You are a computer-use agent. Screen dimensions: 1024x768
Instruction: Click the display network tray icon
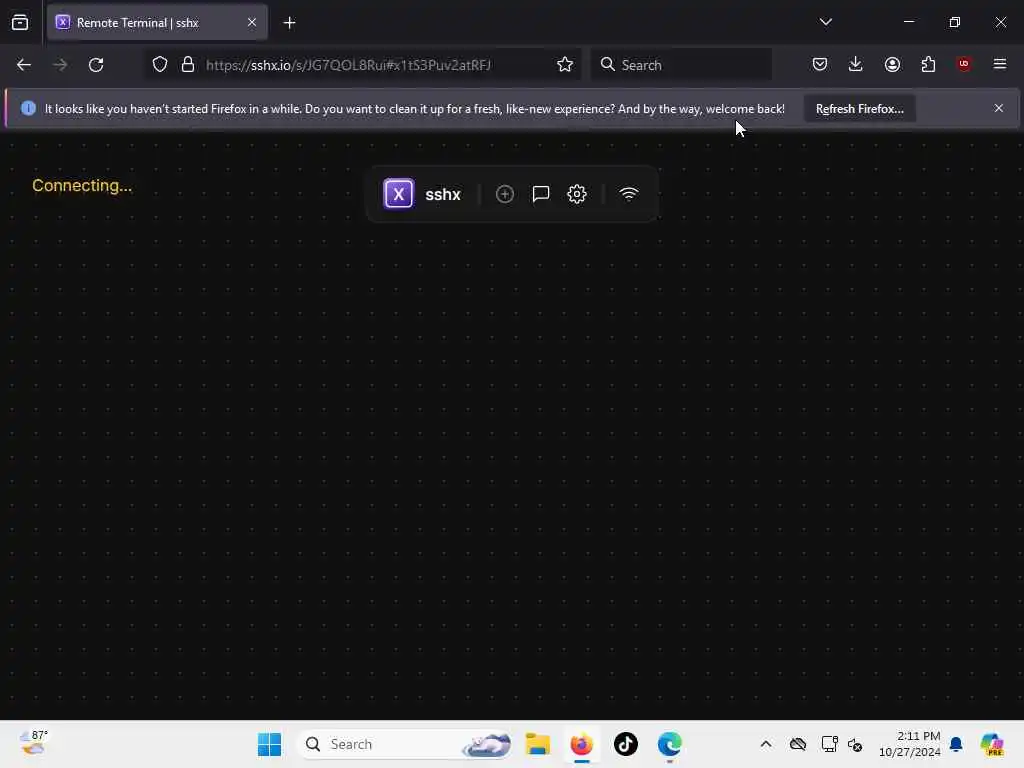[x=829, y=744]
